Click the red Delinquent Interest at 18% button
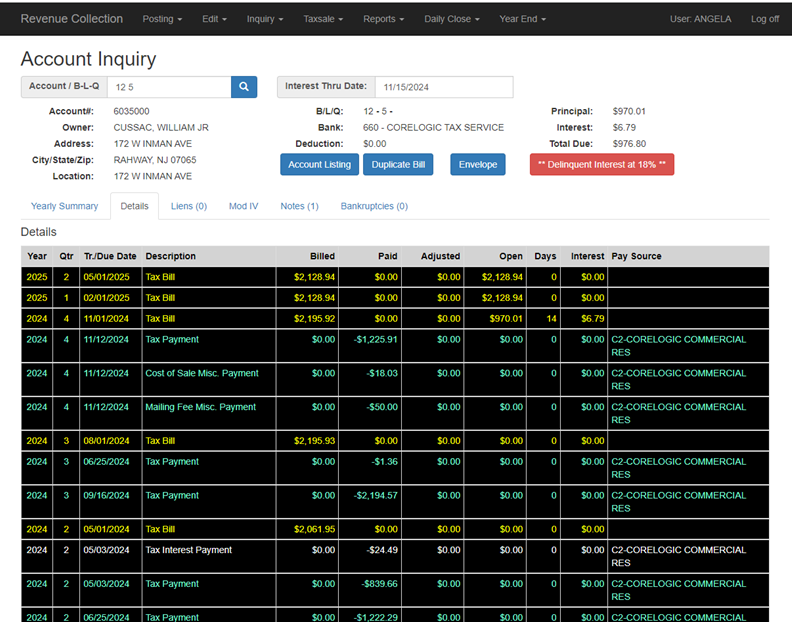792x637 pixels. (602, 165)
